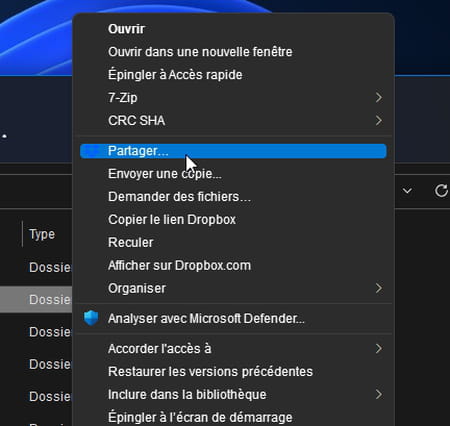Select Épingler à Accès rapide

click(175, 75)
